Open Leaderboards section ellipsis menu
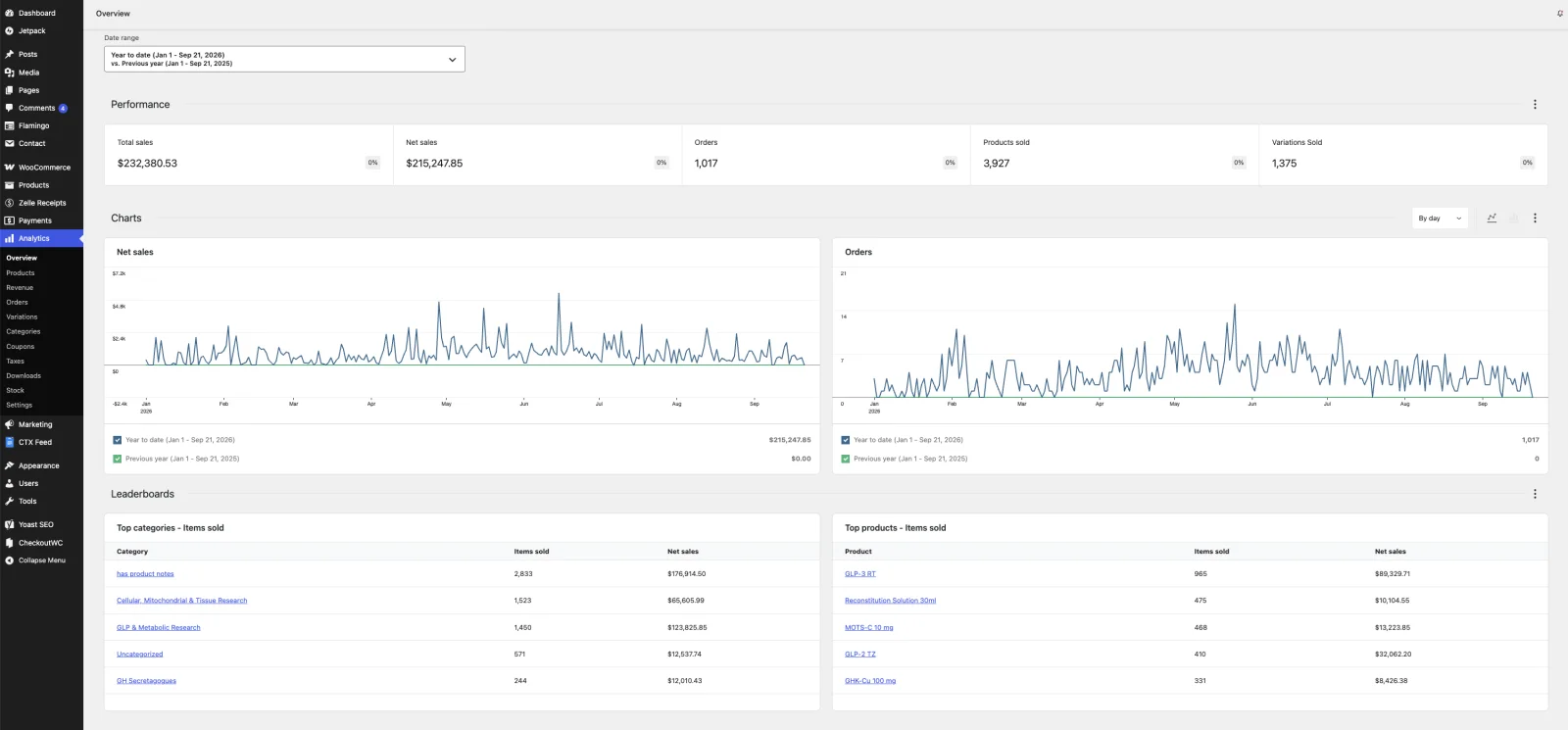The height and width of the screenshot is (730, 1568). 1535,494
